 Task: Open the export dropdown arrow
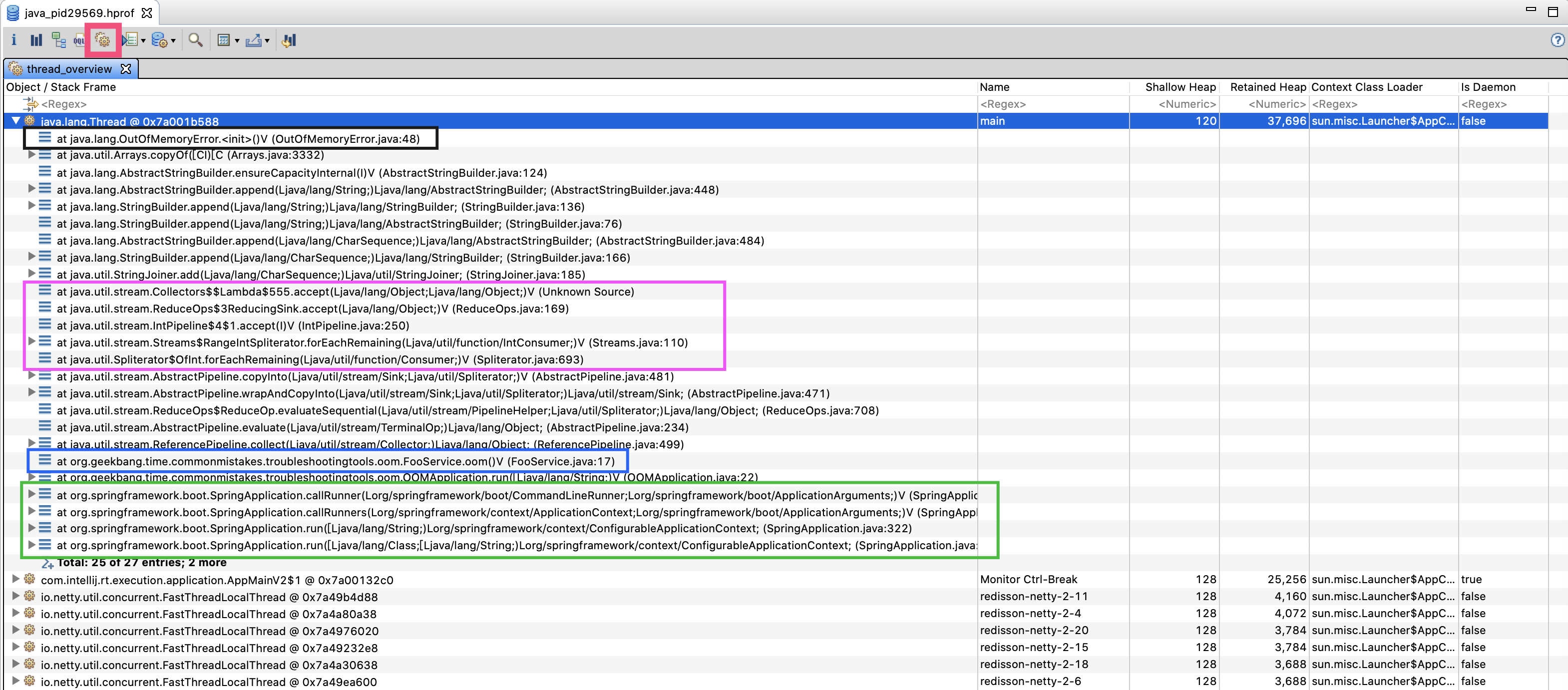(267, 41)
